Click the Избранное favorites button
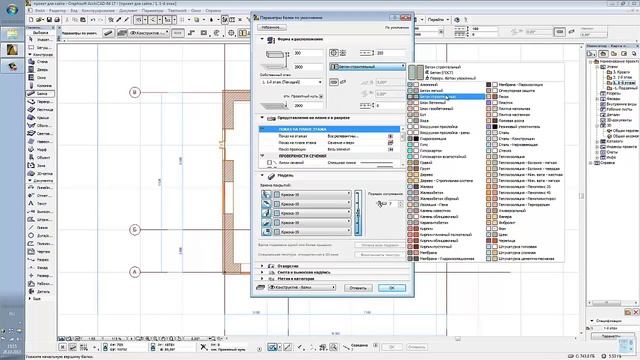Image resolution: width=640 pixels, height=360 pixels. coord(272,27)
